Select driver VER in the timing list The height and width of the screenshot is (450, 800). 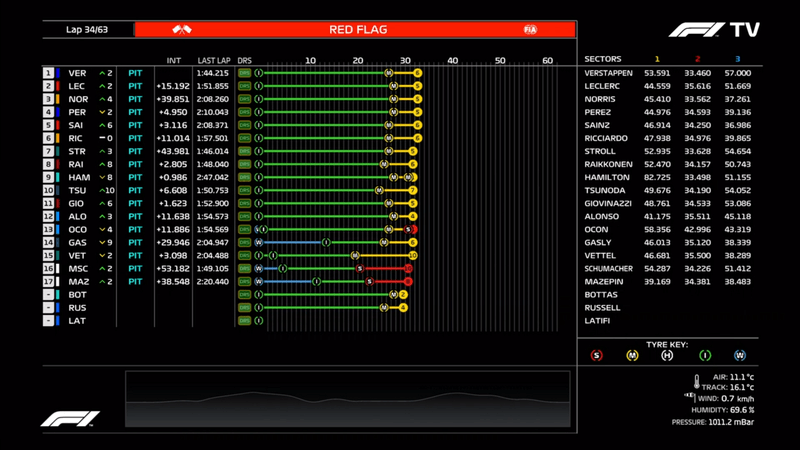(x=77, y=73)
